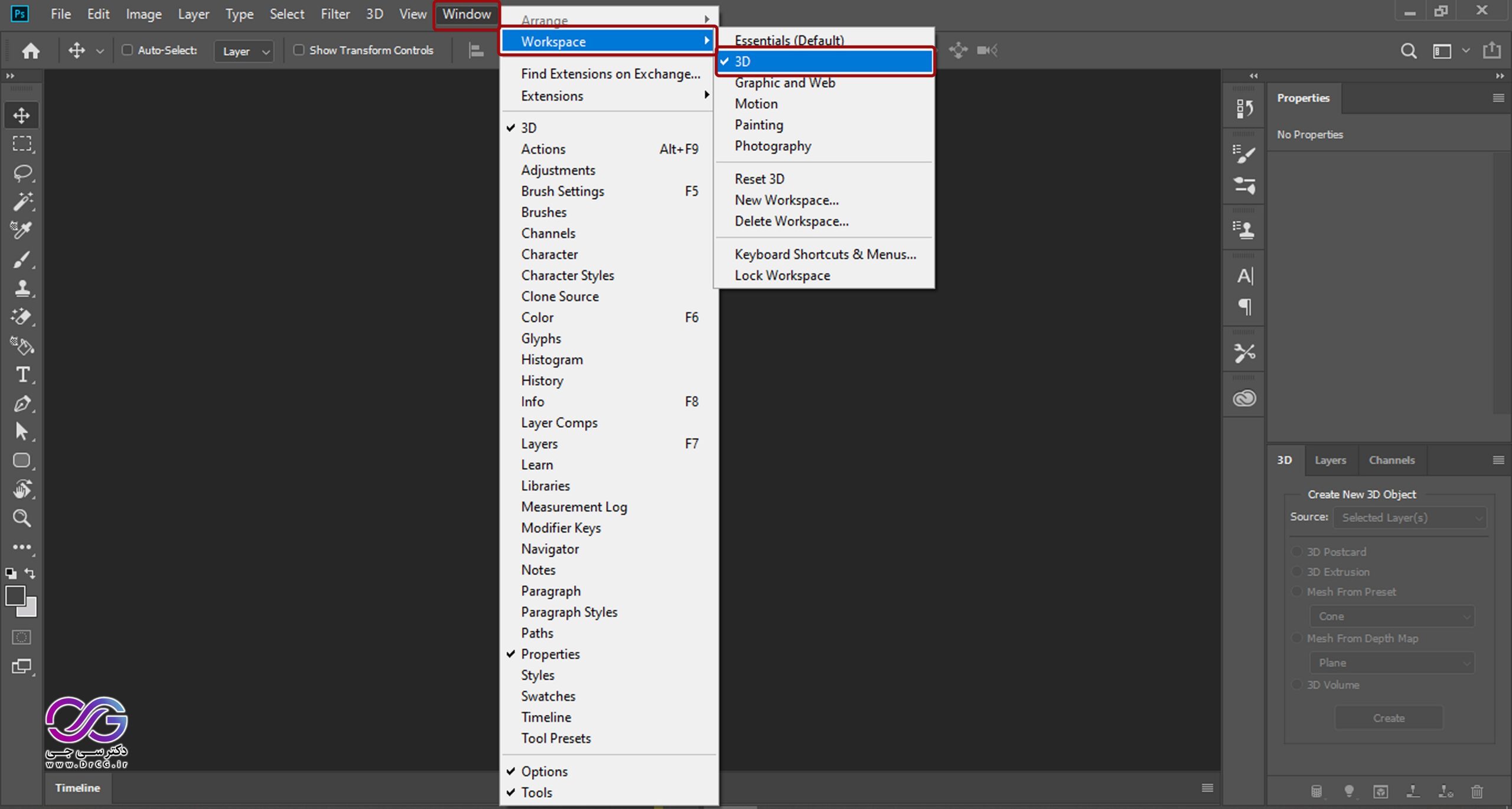Viewport: 1512px width, 809px height.
Task: Select the Rotate View hand tool
Action: tap(22, 489)
